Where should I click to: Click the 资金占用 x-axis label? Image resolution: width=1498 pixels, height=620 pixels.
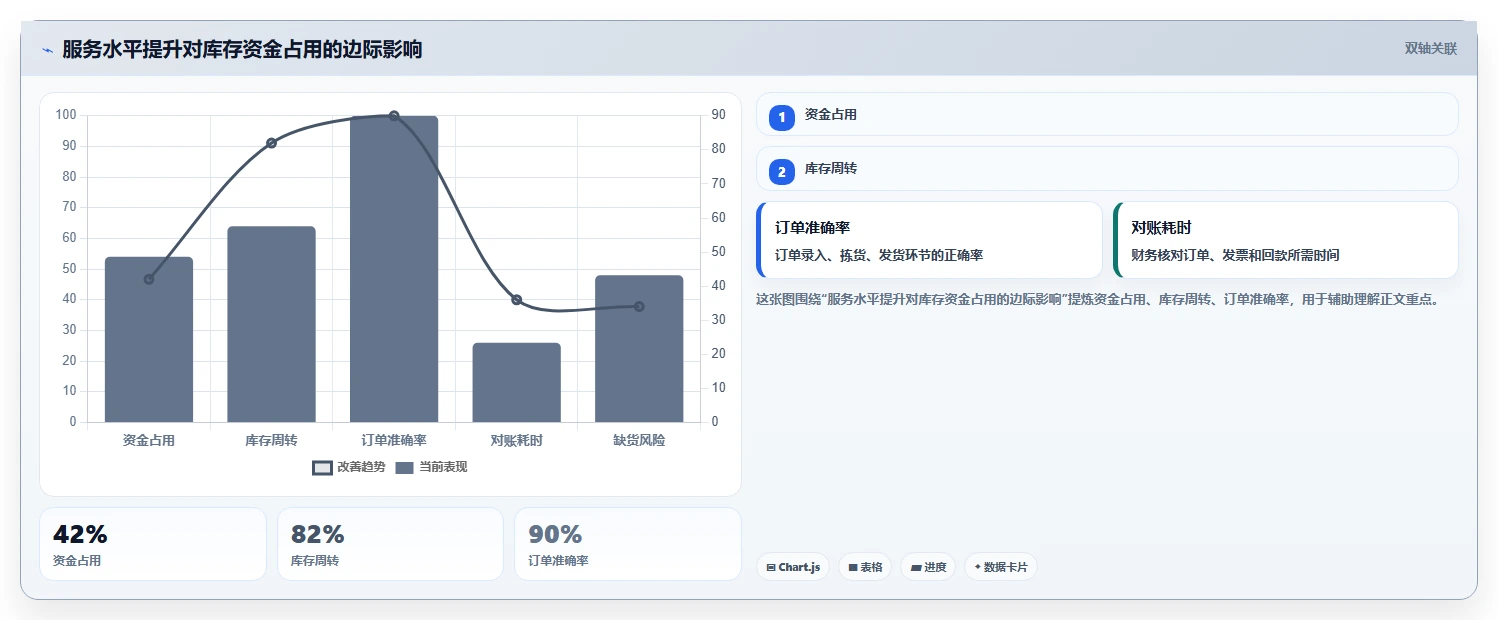(149, 440)
